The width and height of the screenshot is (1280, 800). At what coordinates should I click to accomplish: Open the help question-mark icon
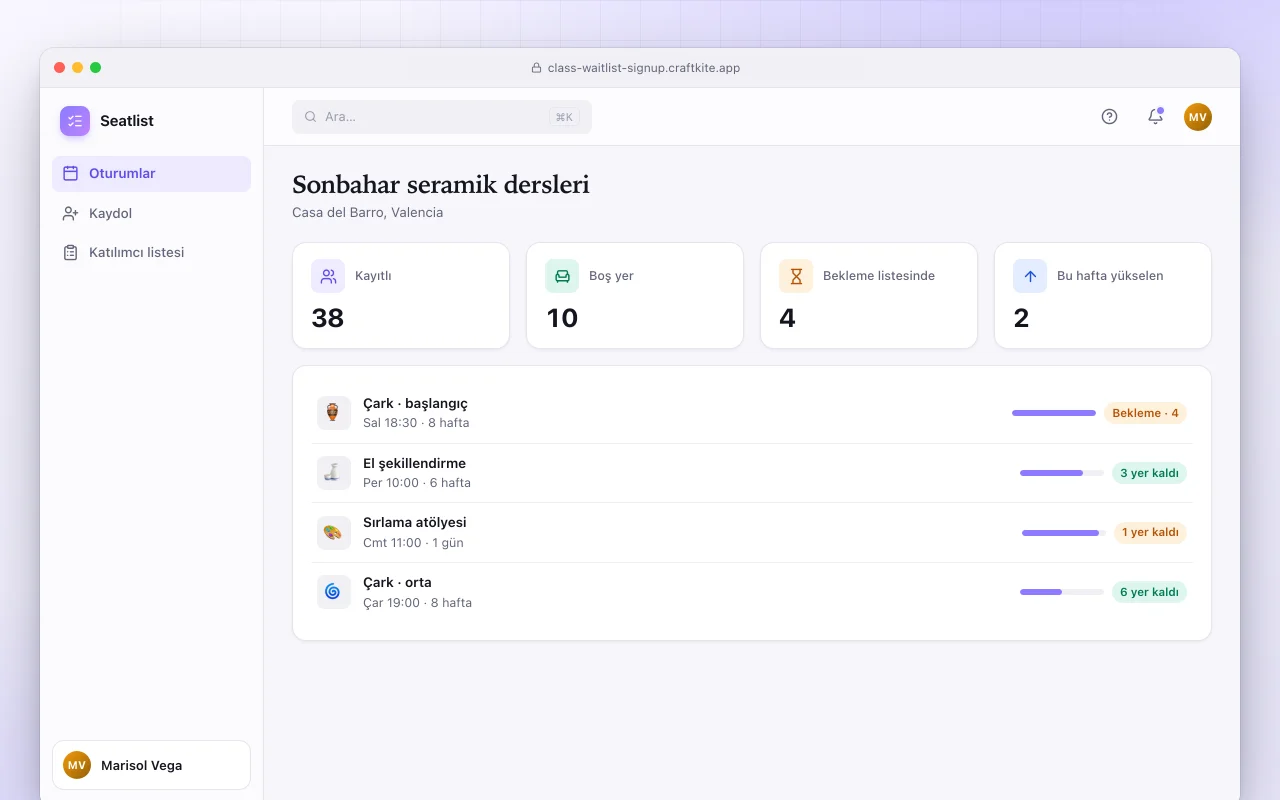[x=1109, y=117]
